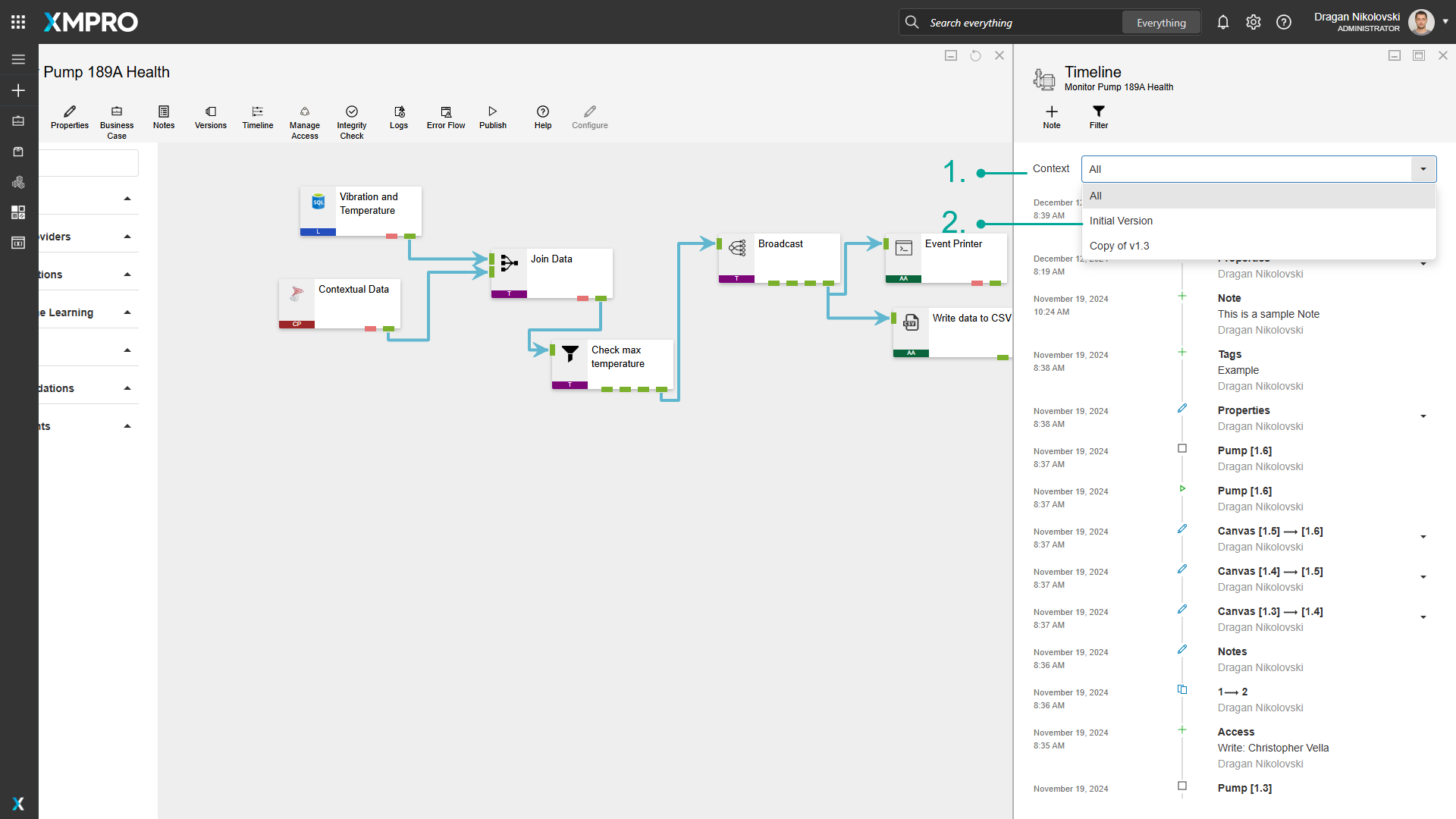Choose Copy of v1.3 in Context list

click(x=1259, y=246)
